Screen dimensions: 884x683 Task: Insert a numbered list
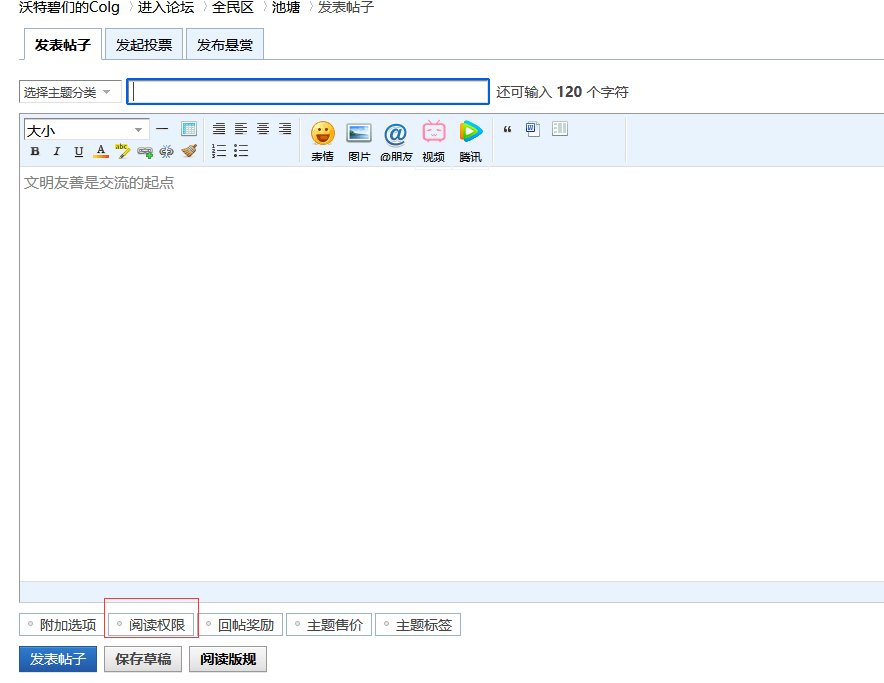219,151
